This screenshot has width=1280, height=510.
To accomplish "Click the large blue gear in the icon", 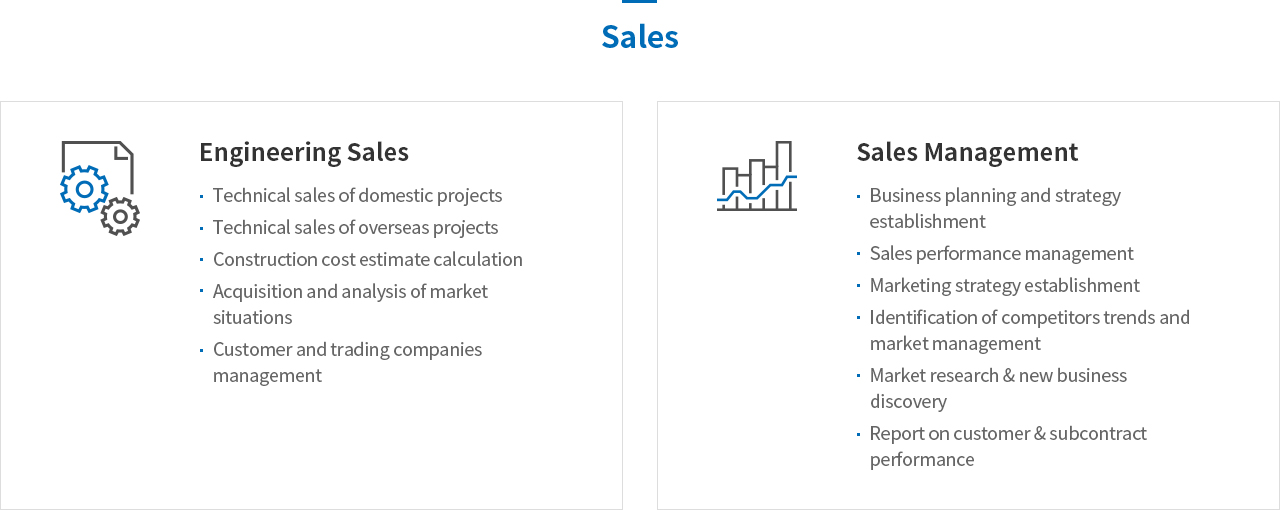I will point(83,188).
